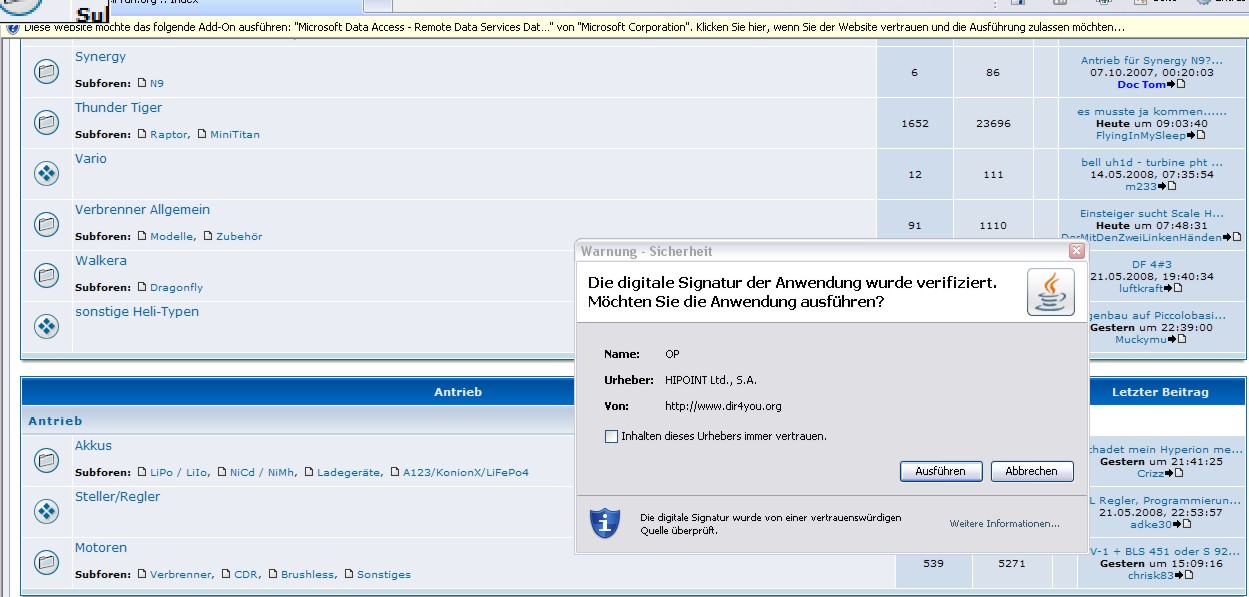The width and height of the screenshot is (1249, 597).
Task: Click last-post arrow icon beside m233
Action: pyautogui.click(x=1166, y=186)
